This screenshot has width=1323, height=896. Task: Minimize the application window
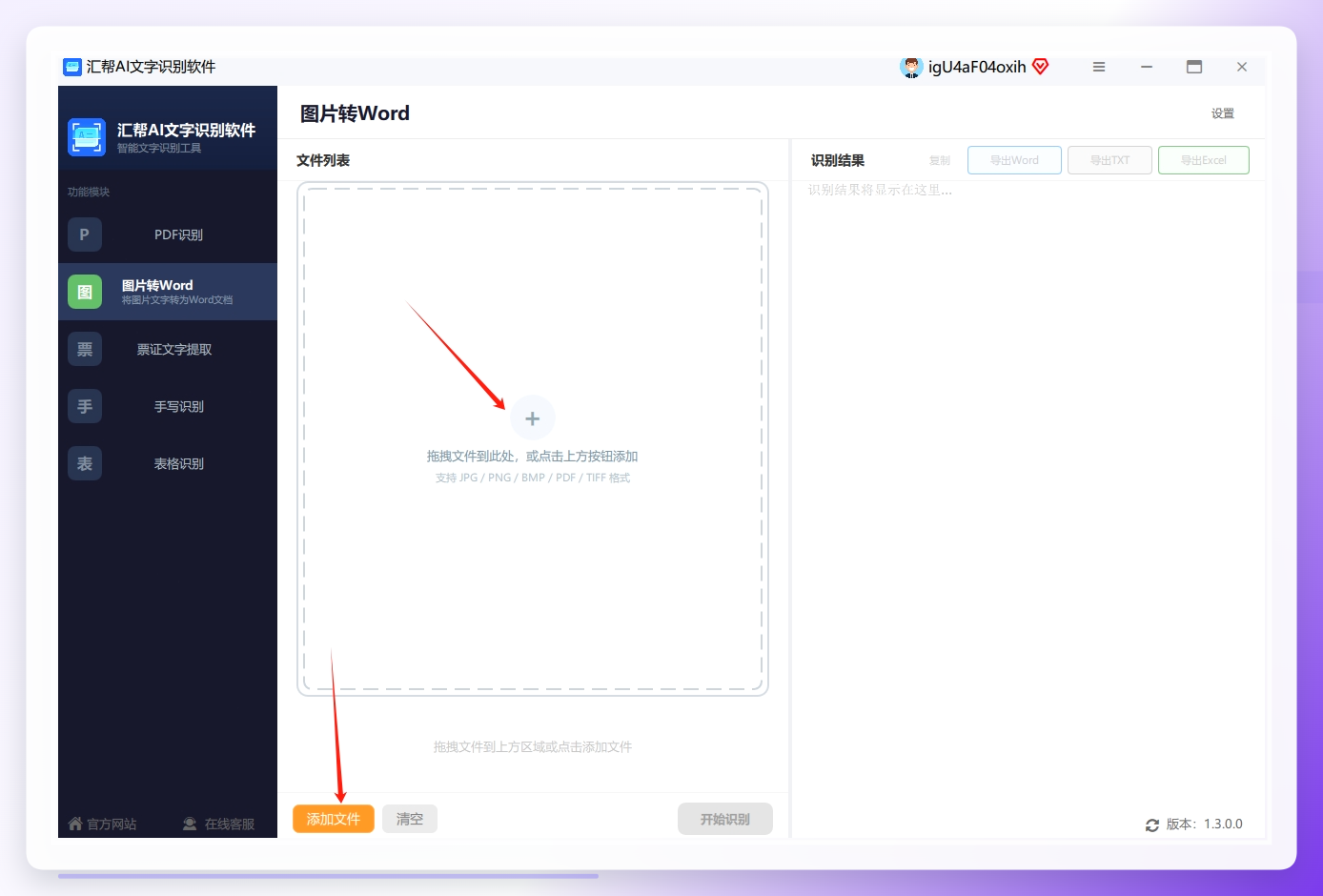[1147, 67]
